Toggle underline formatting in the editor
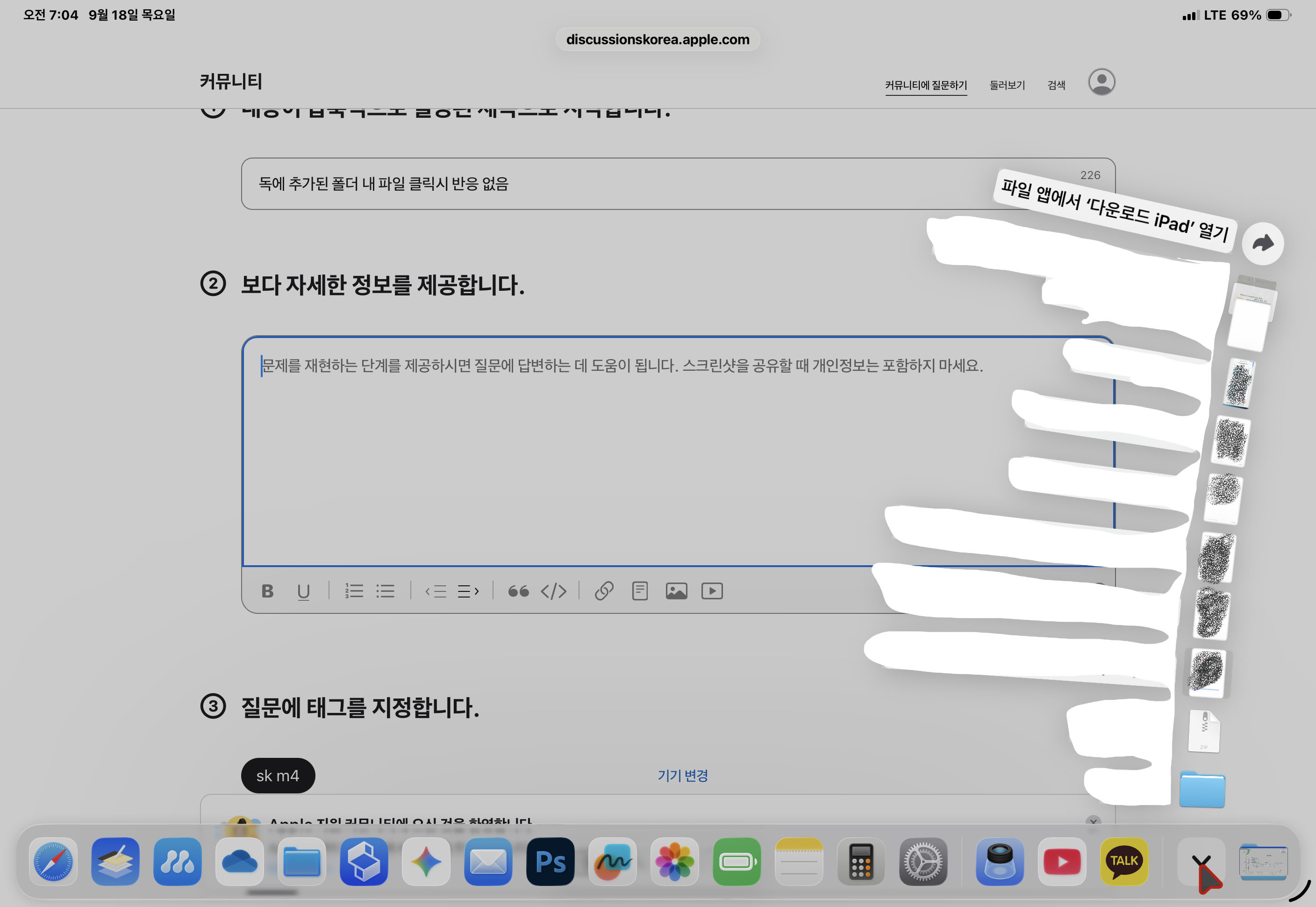The height and width of the screenshot is (907, 1316). (303, 591)
